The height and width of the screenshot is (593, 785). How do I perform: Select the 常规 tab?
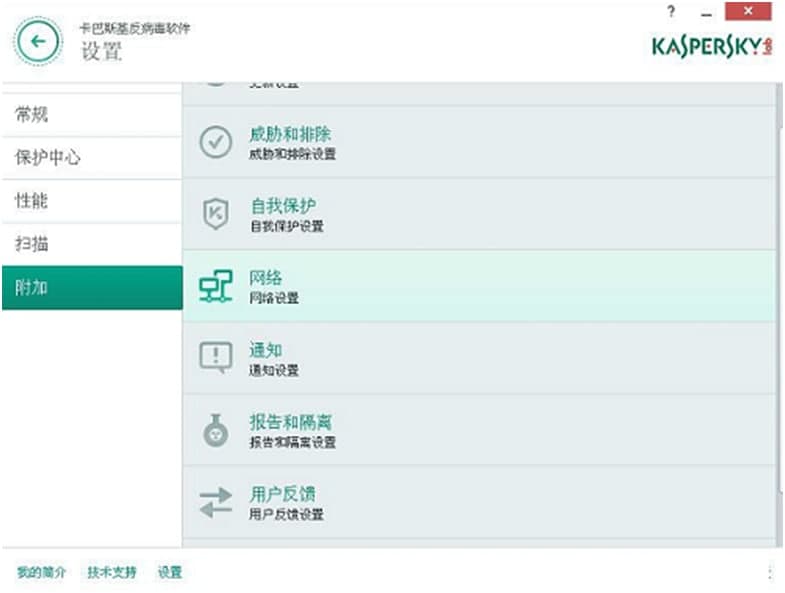tap(92, 115)
